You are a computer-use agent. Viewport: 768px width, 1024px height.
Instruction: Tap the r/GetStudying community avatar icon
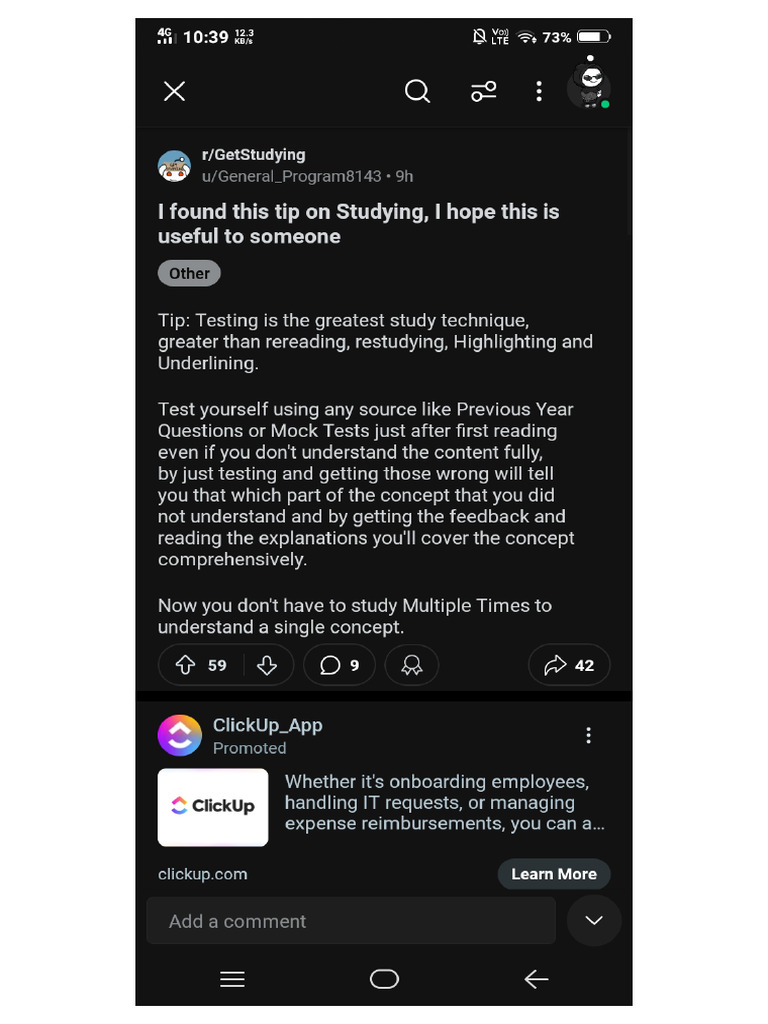click(174, 166)
